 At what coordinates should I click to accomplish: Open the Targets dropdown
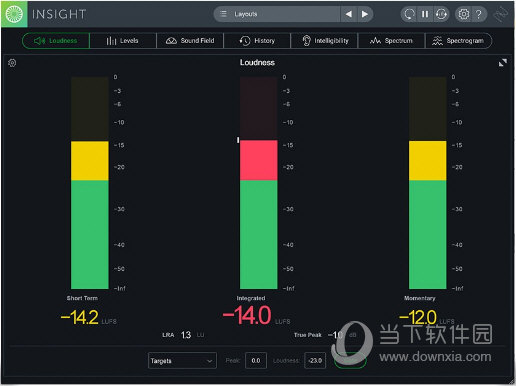point(182,361)
